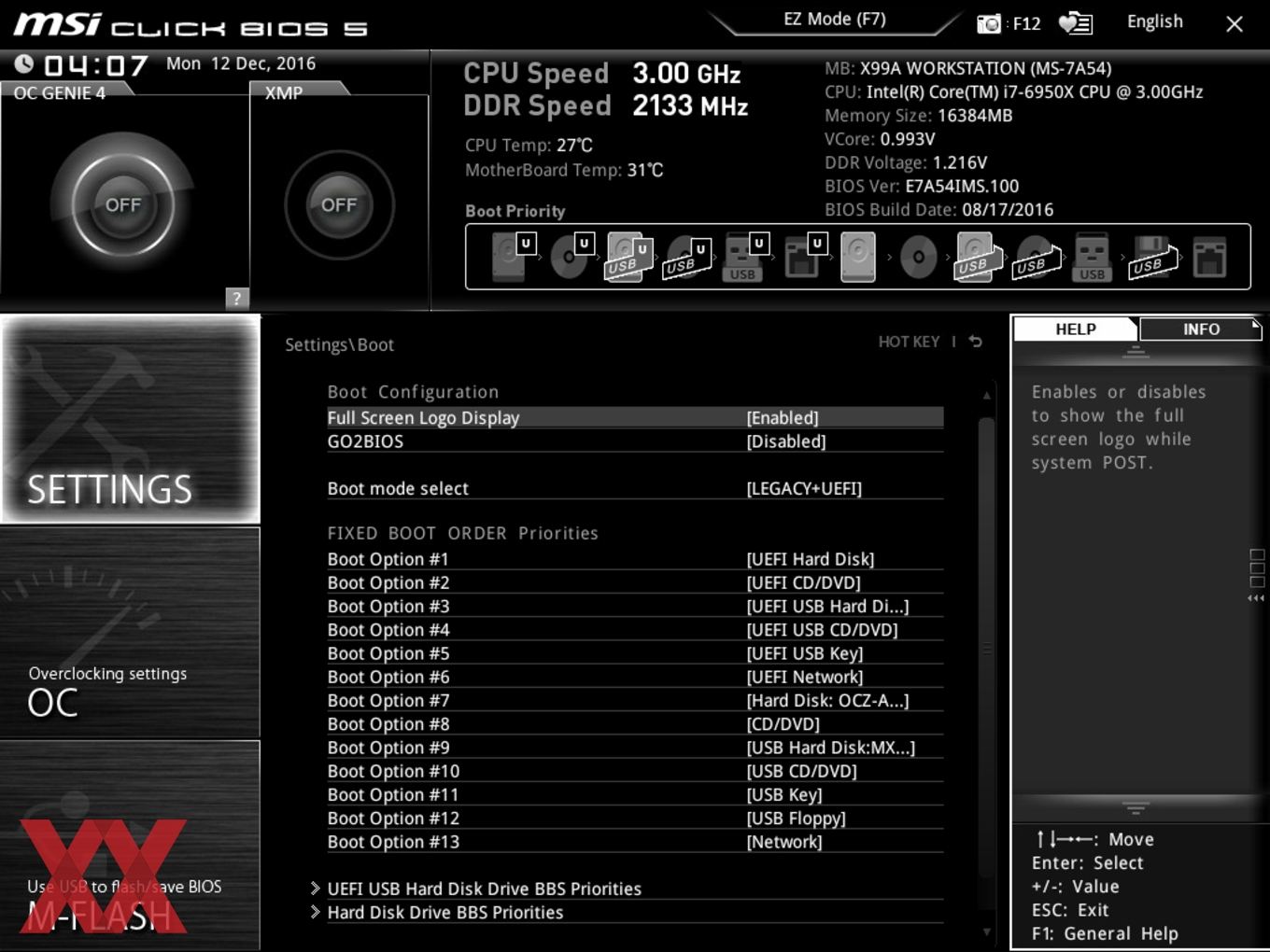Open Boot mode select [LEGACY+UEFI] dropdown

click(804, 488)
